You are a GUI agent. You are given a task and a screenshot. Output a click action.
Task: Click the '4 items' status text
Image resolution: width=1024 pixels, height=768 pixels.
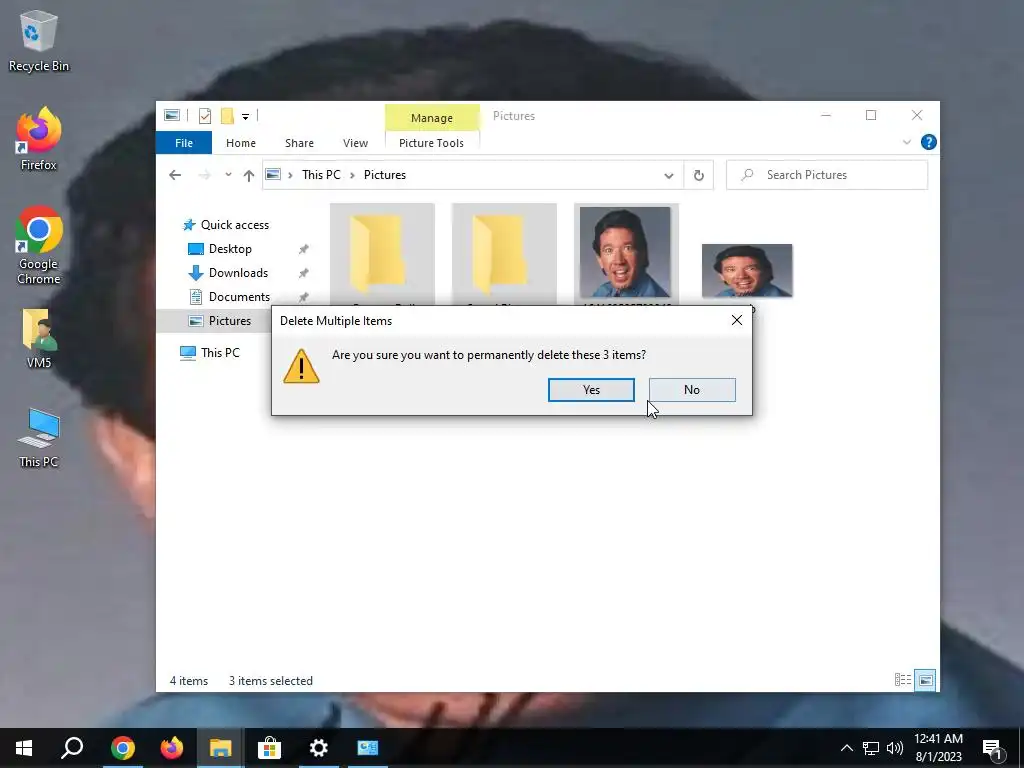189,680
